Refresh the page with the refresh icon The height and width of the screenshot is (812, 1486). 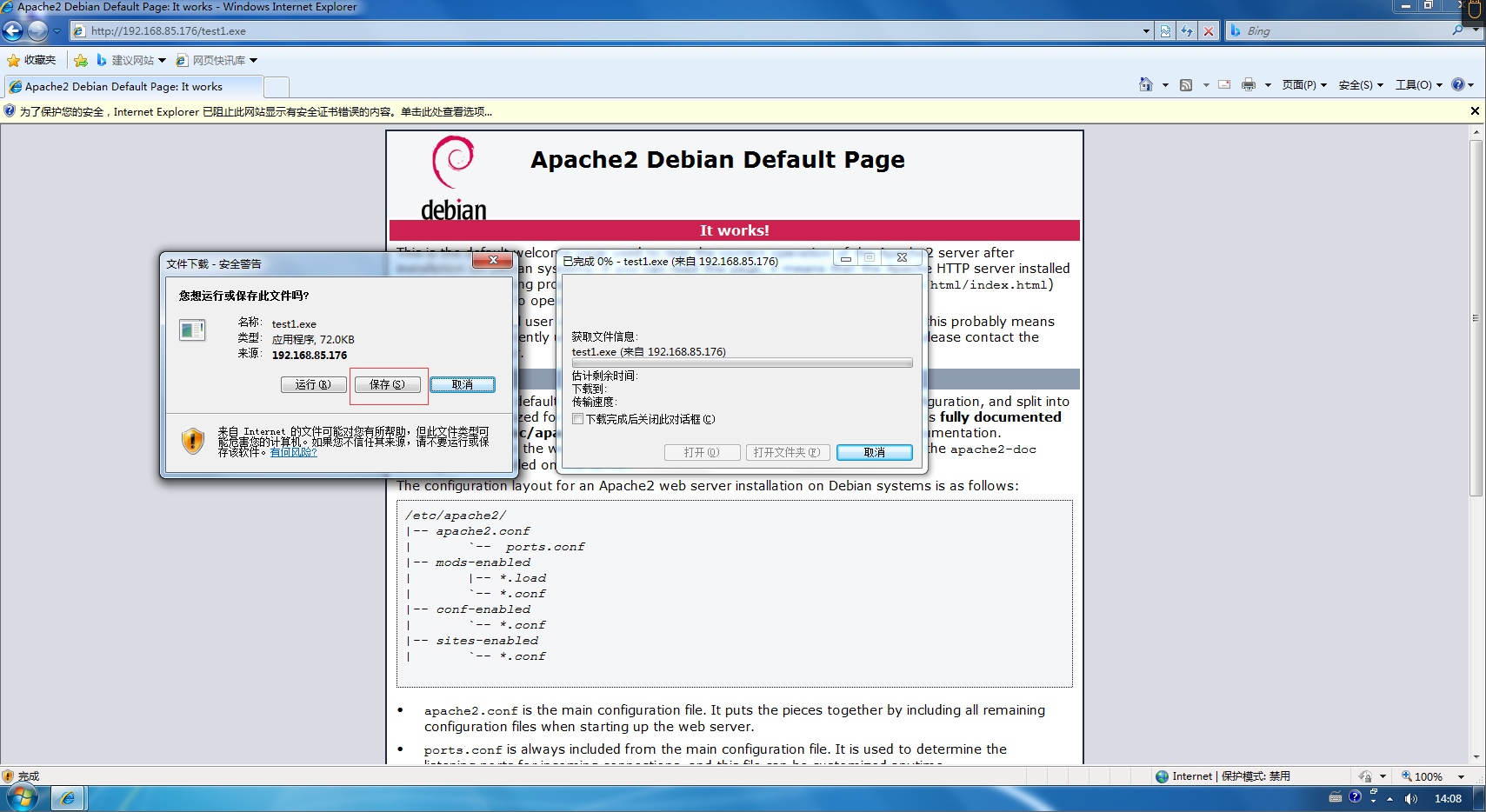(x=1187, y=31)
